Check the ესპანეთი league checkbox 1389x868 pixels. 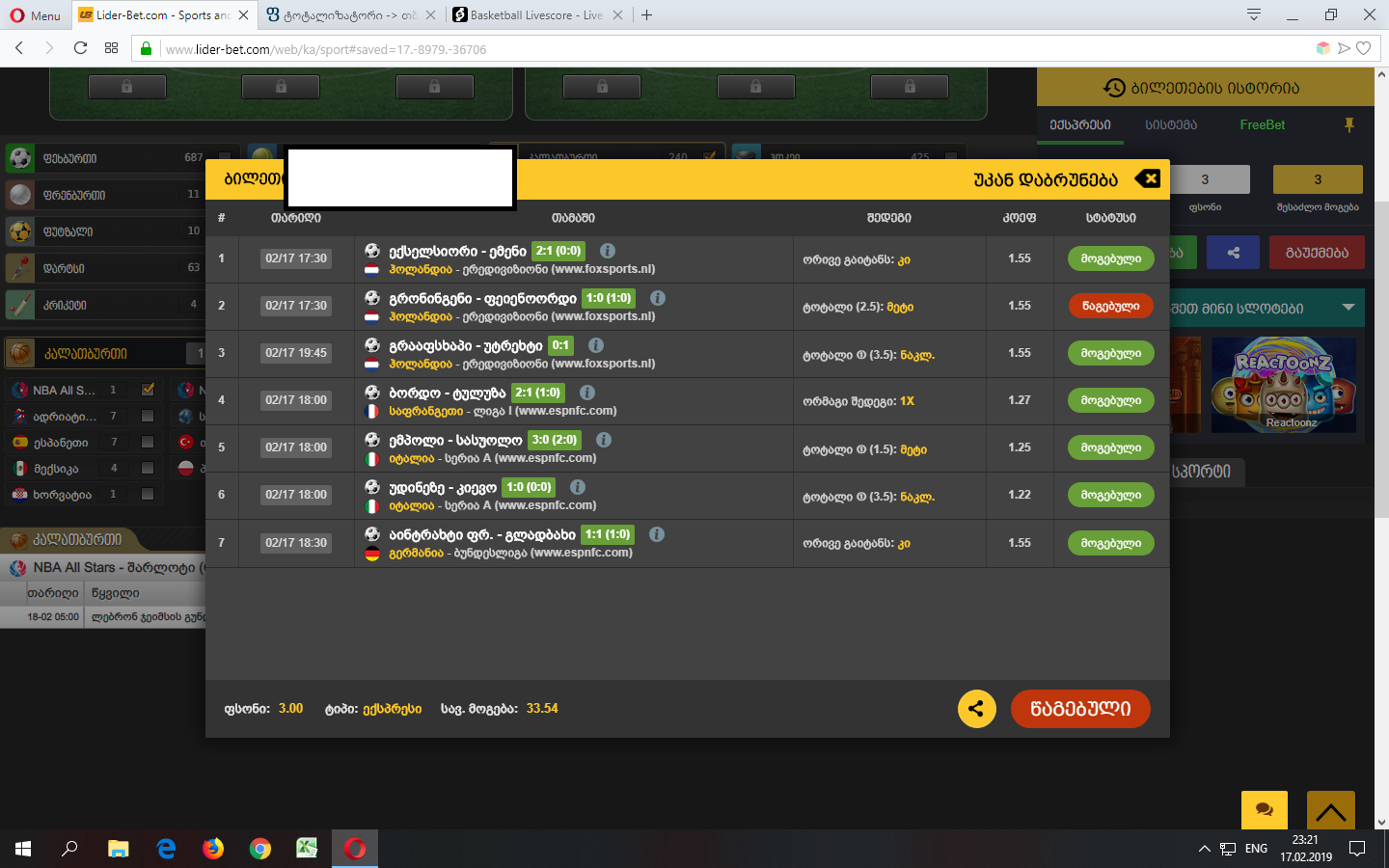coord(148,442)
